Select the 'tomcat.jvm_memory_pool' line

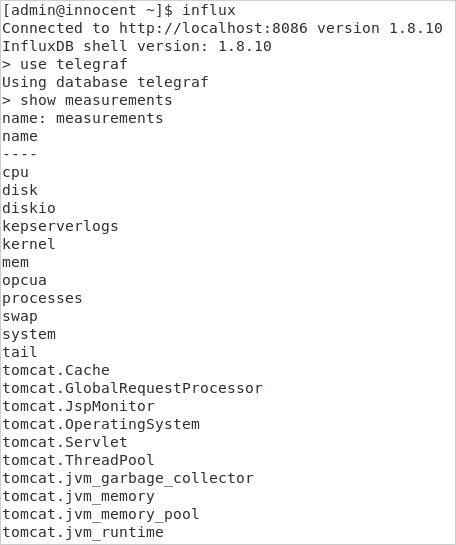(x=101, y=514)
